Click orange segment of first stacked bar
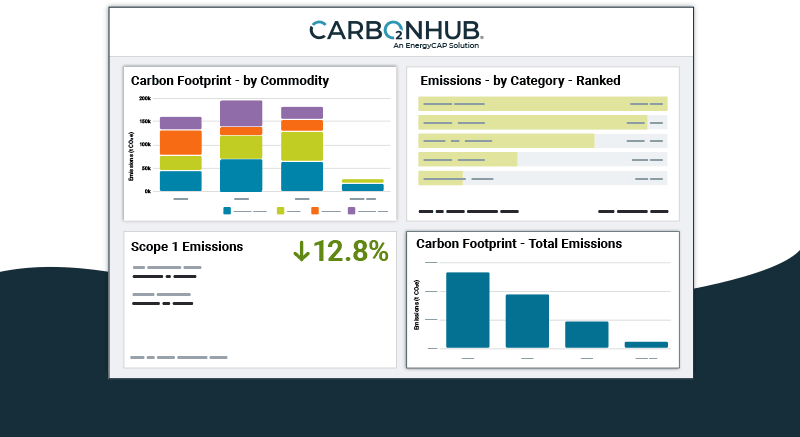 pyautogui.click(x=181, y=142)
